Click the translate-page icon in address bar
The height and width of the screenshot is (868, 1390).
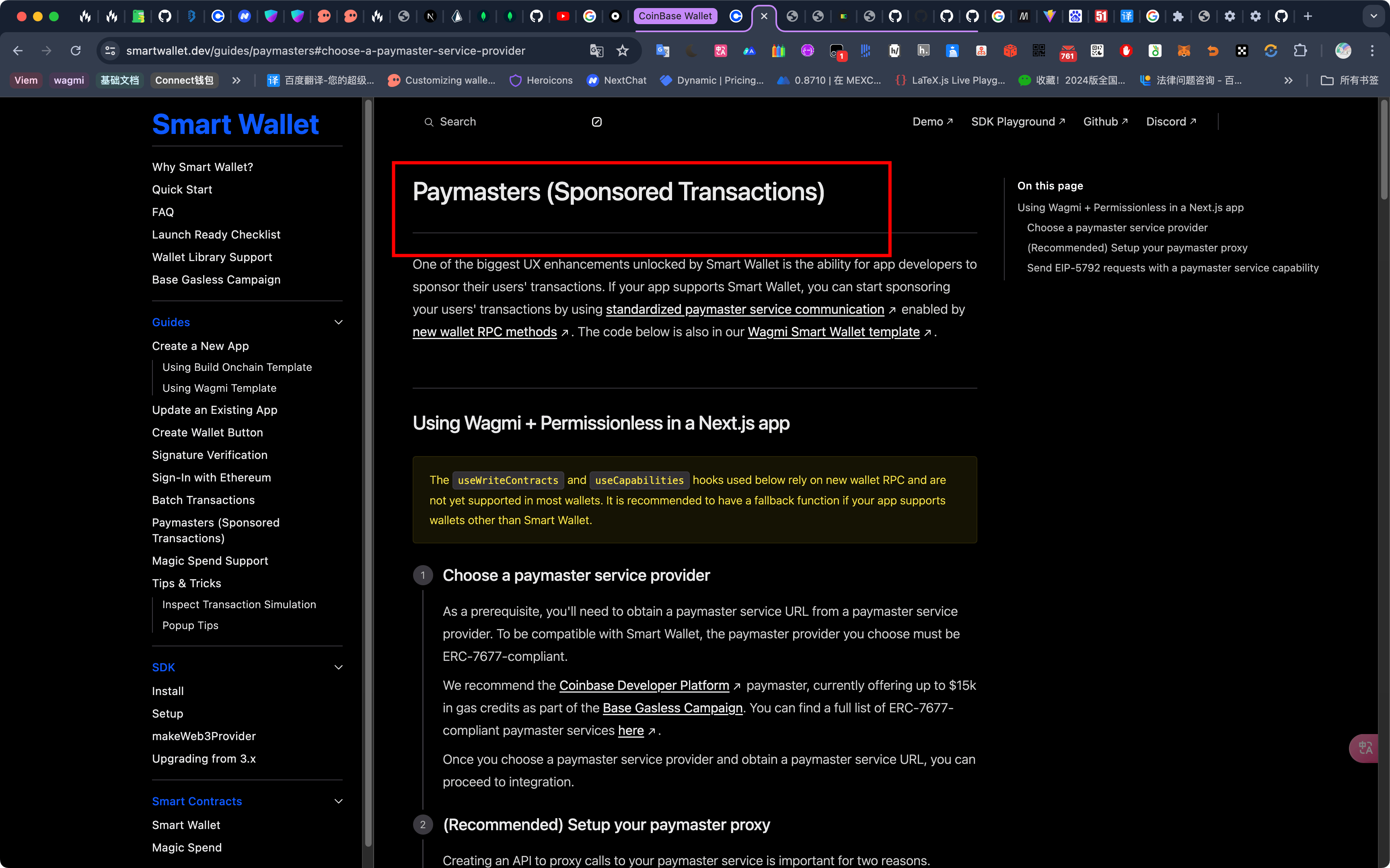[x=597, y=51]
